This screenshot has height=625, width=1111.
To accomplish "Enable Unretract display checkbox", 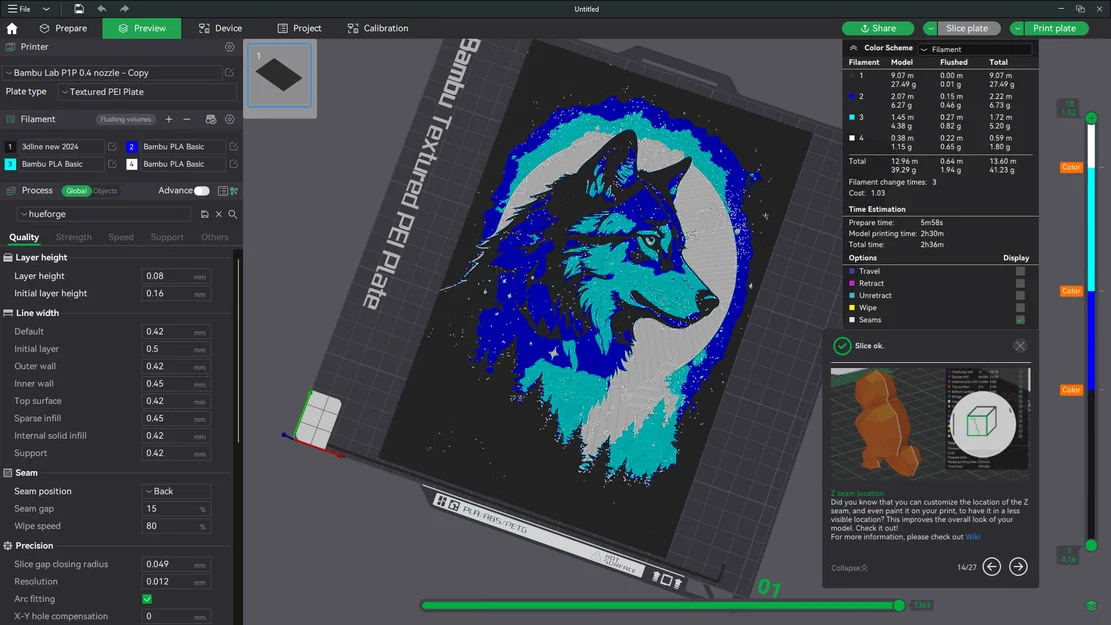I will [1020, 295].
